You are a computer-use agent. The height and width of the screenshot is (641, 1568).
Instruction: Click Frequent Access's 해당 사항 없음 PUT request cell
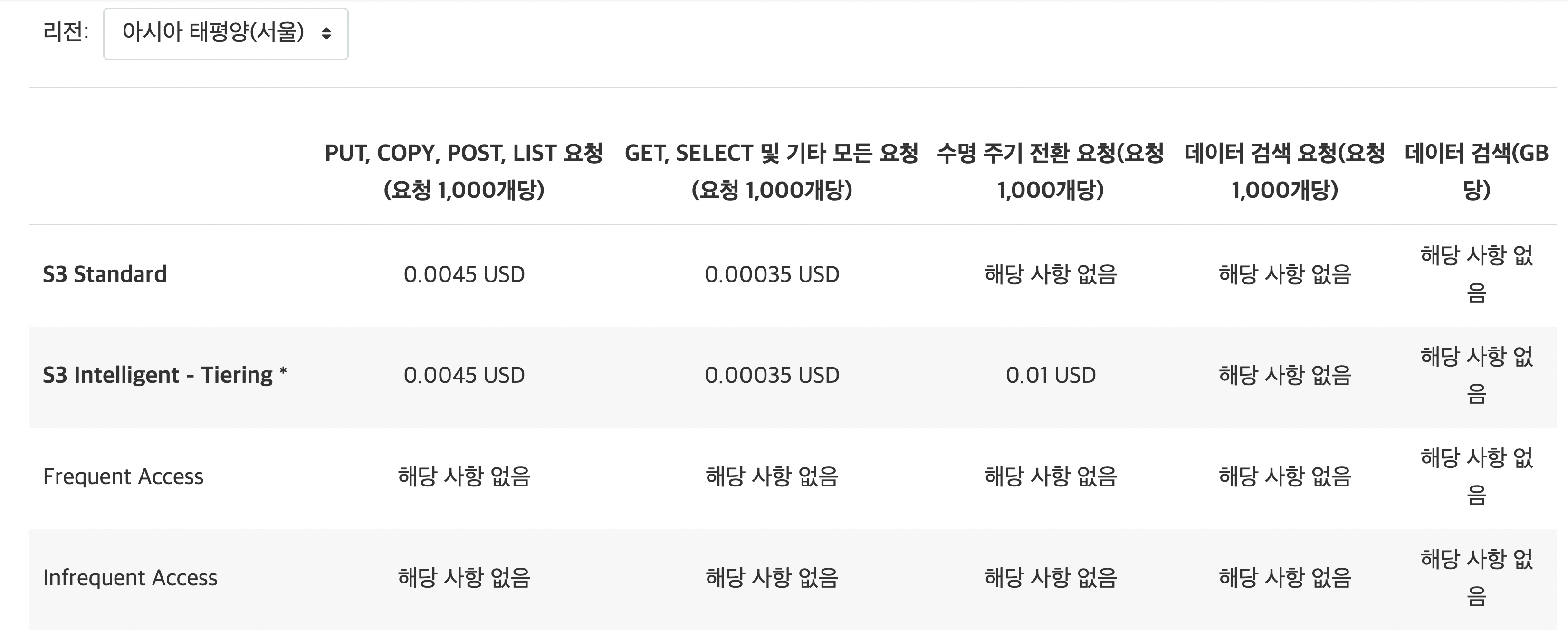coord(464,476)
